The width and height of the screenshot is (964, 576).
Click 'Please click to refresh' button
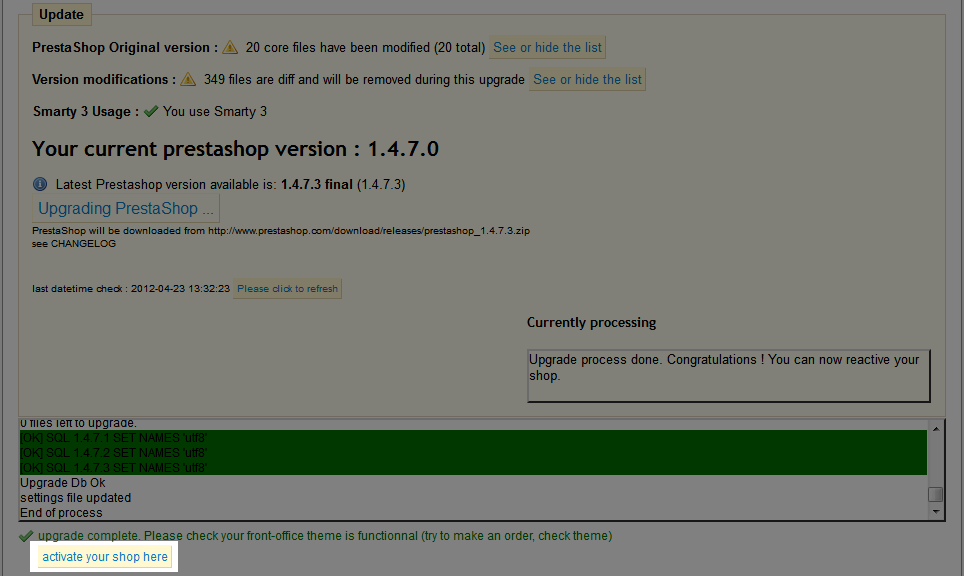[x=288, y=288]
